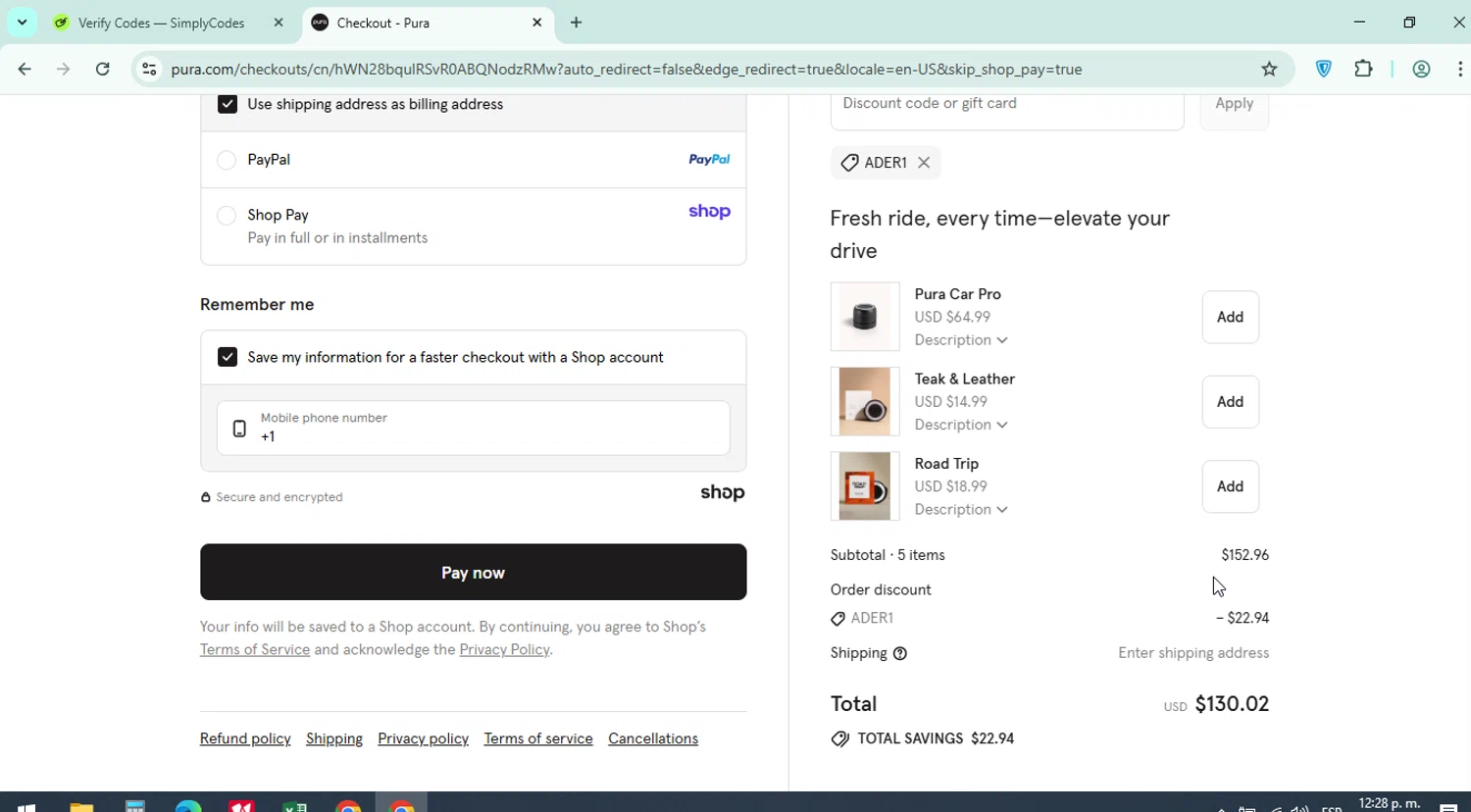The height and width of the screenshot is (812, 1471).
Task: Expand the Teak & Leather description
Action: point(961,425)
